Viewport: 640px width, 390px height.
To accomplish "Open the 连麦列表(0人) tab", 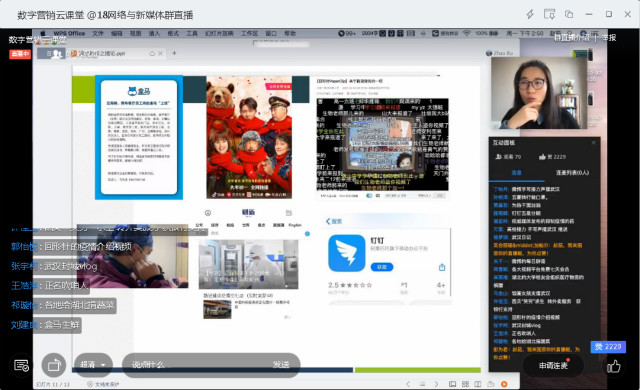I will 572,173.
